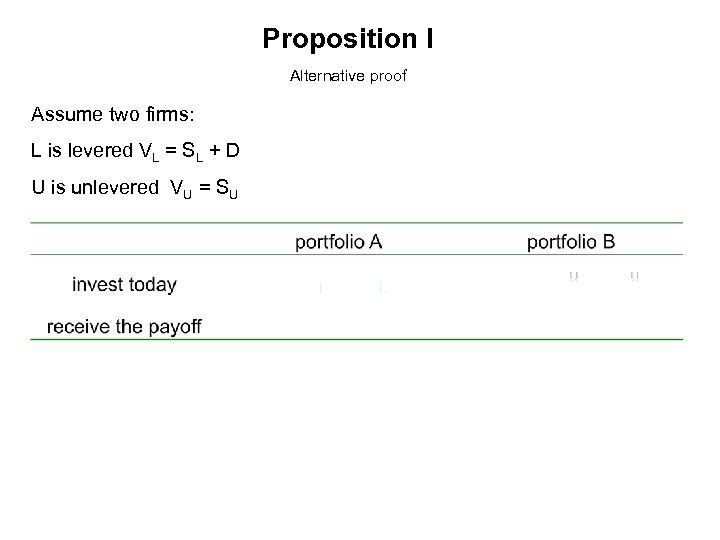Click the faint marks in portfolio A's invest cell
The width and height of the screenshot is (720, 540).
pyautogui.click(x=352, y=288)
